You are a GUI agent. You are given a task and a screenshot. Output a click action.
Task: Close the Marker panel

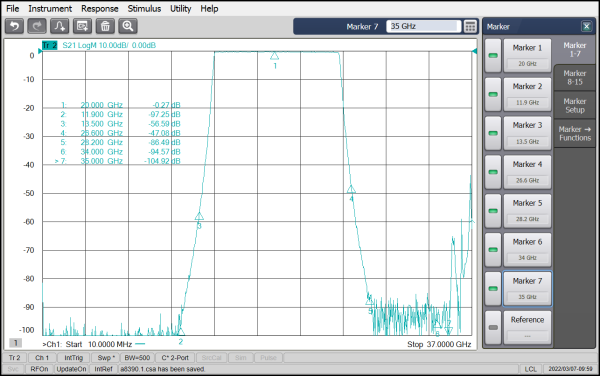[586, 26]
